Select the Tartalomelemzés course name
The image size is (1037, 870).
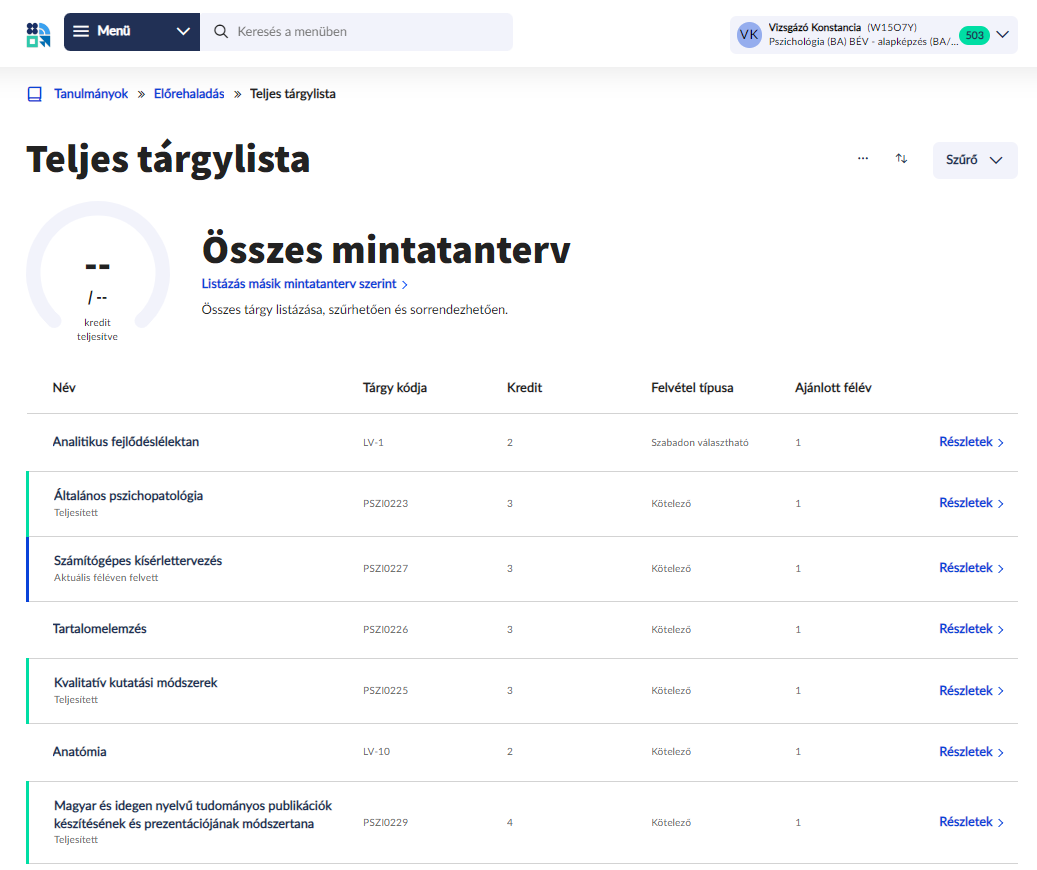pos(100,629)
